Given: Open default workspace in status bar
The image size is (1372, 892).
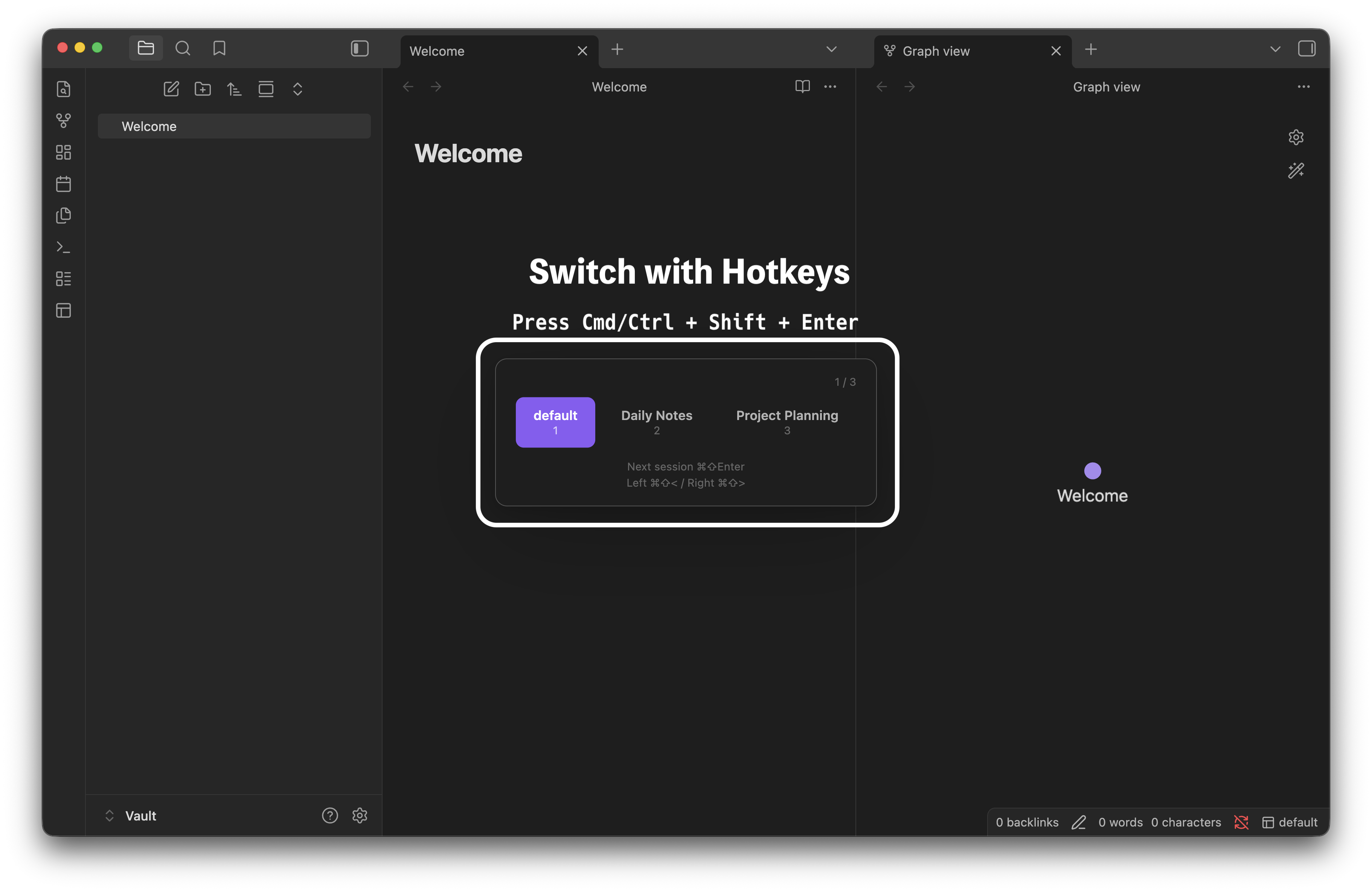Looking at the screenshot, I should (x=1290, y=822).
